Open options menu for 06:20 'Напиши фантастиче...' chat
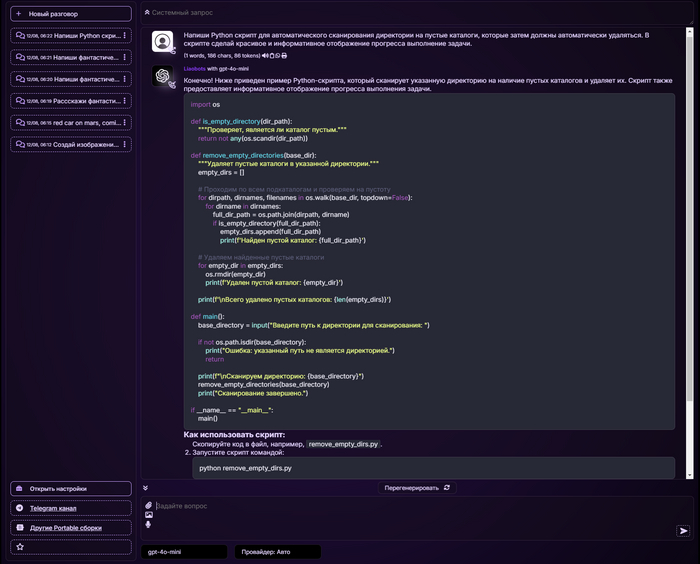 (125, 79)
